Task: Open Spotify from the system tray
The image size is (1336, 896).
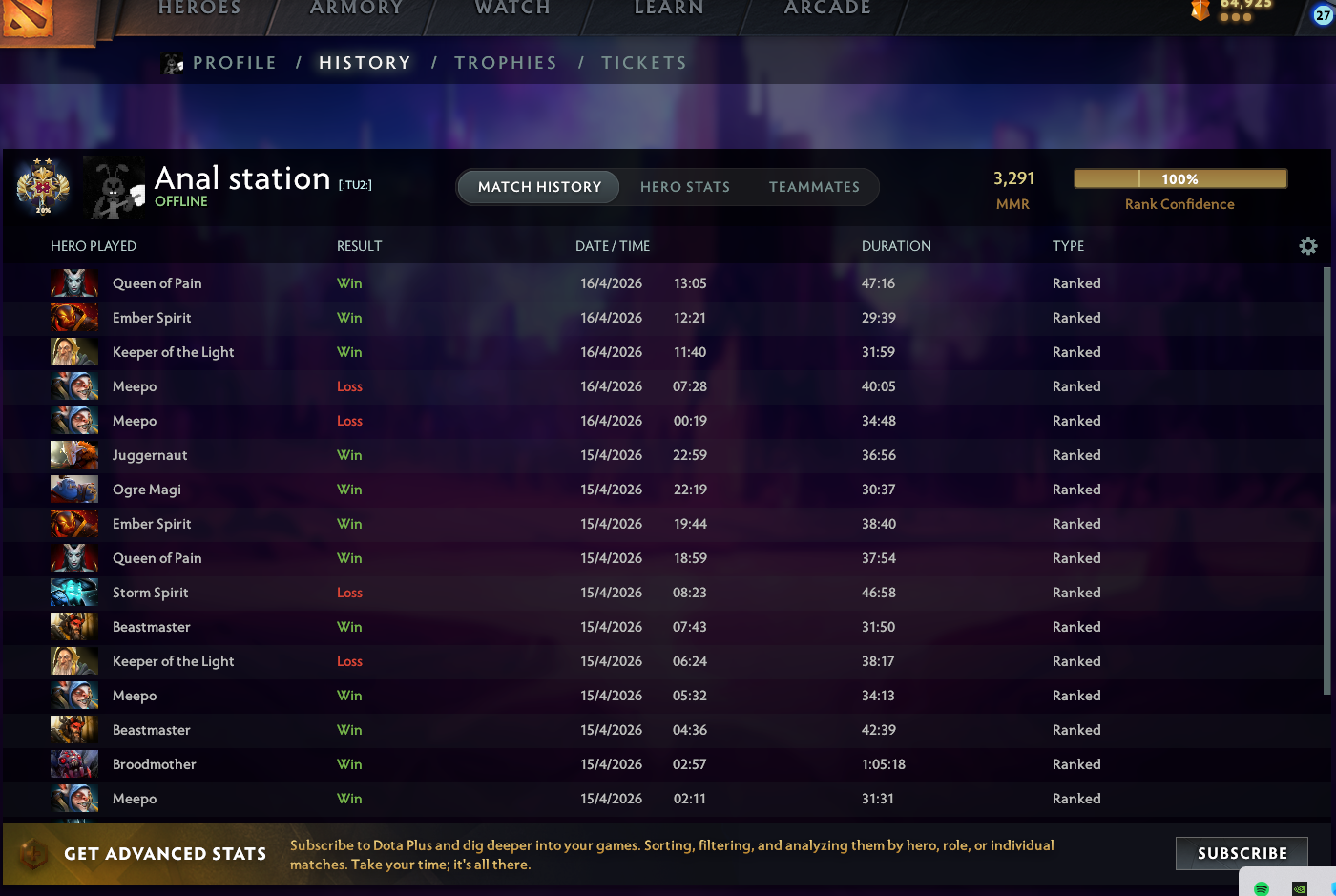Action: click(x=1262, y=888)
